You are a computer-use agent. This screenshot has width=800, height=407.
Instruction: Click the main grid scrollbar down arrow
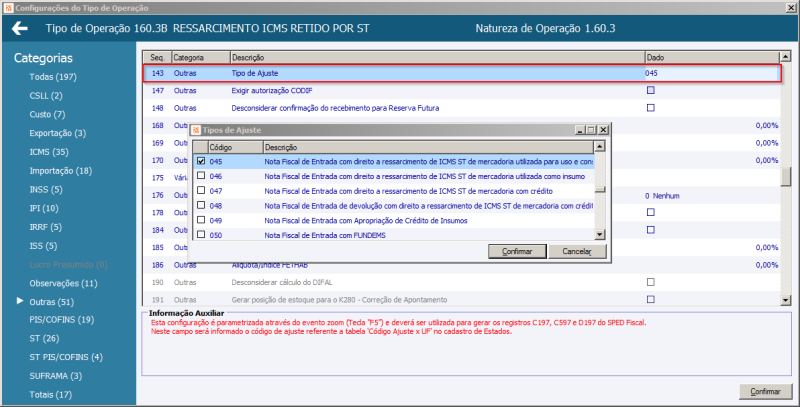tap(786, 300)
